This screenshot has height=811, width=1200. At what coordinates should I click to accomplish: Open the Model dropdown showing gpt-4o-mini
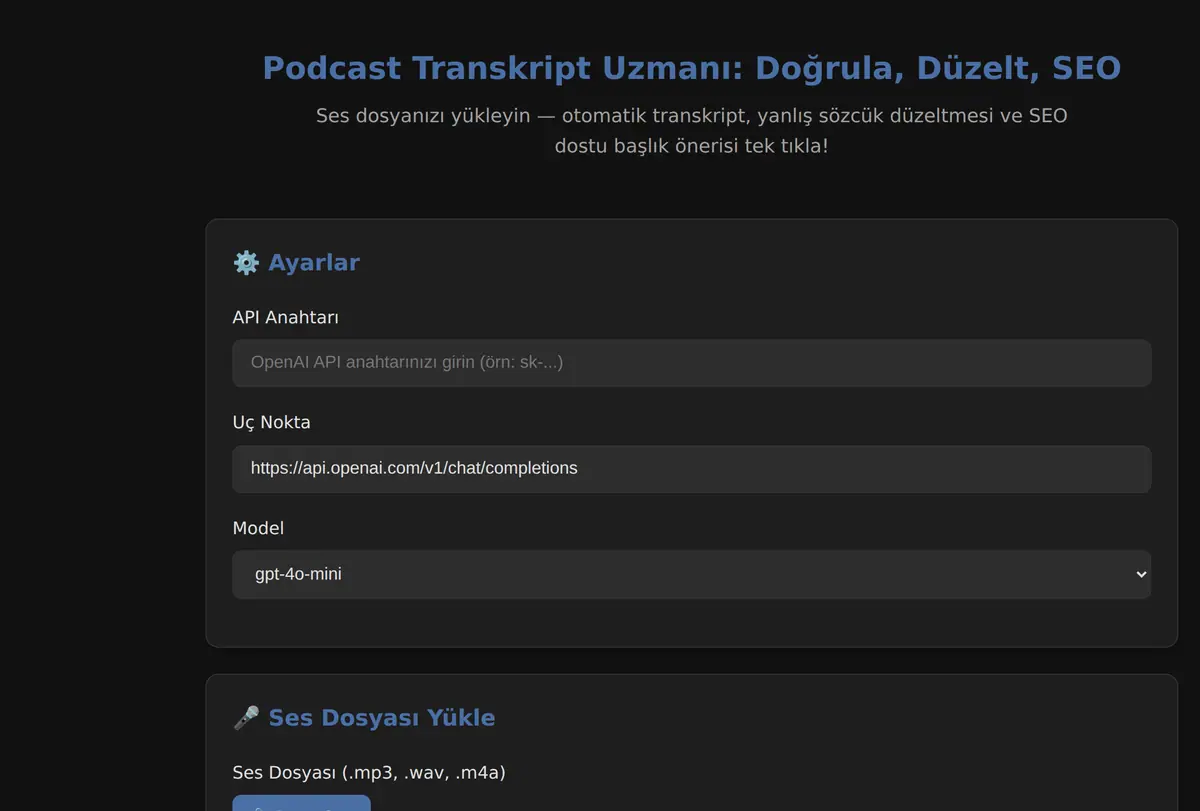pos(692,575)
